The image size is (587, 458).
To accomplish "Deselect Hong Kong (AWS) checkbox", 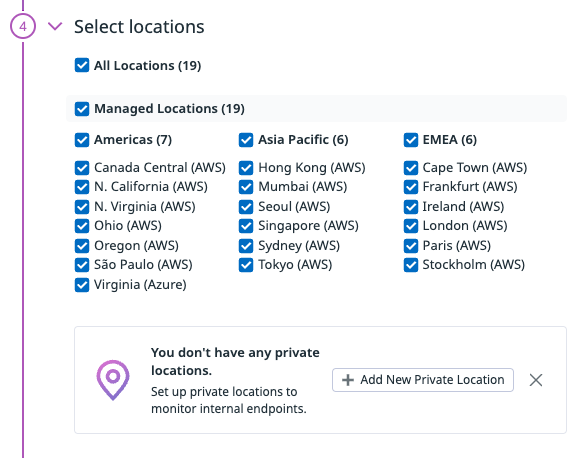I will (246, 168).
